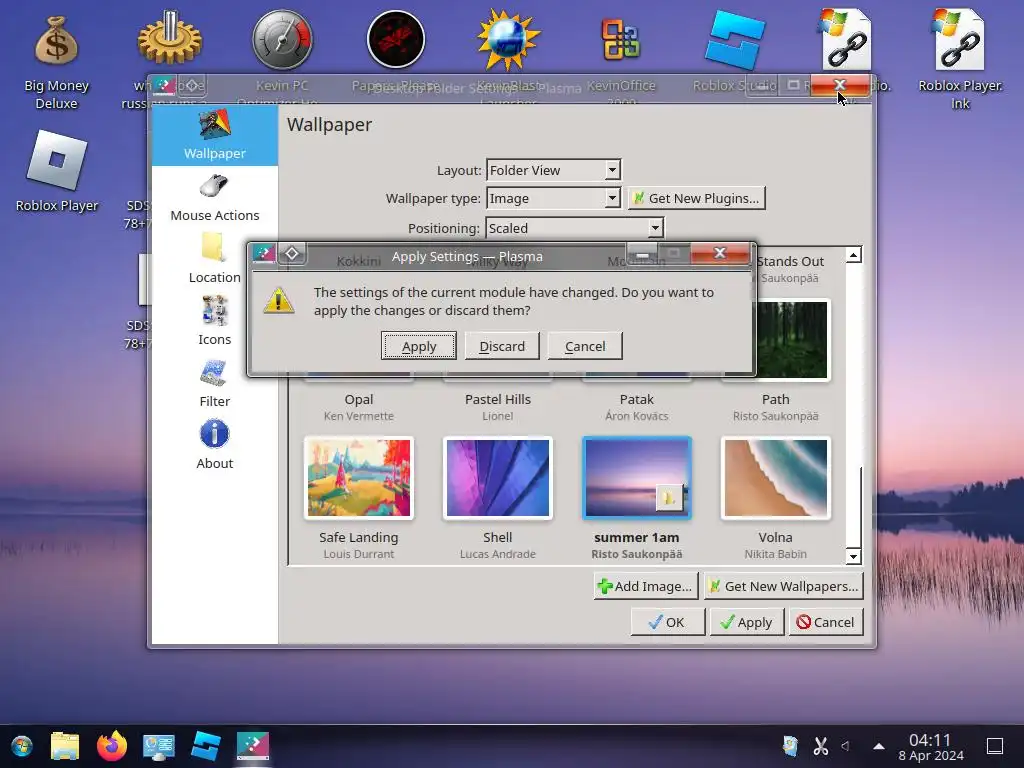Viewport: 1024px width, 768px height.
Task: Click Discard in the Apply Settings dialog
Action: [x=502, y=346]
